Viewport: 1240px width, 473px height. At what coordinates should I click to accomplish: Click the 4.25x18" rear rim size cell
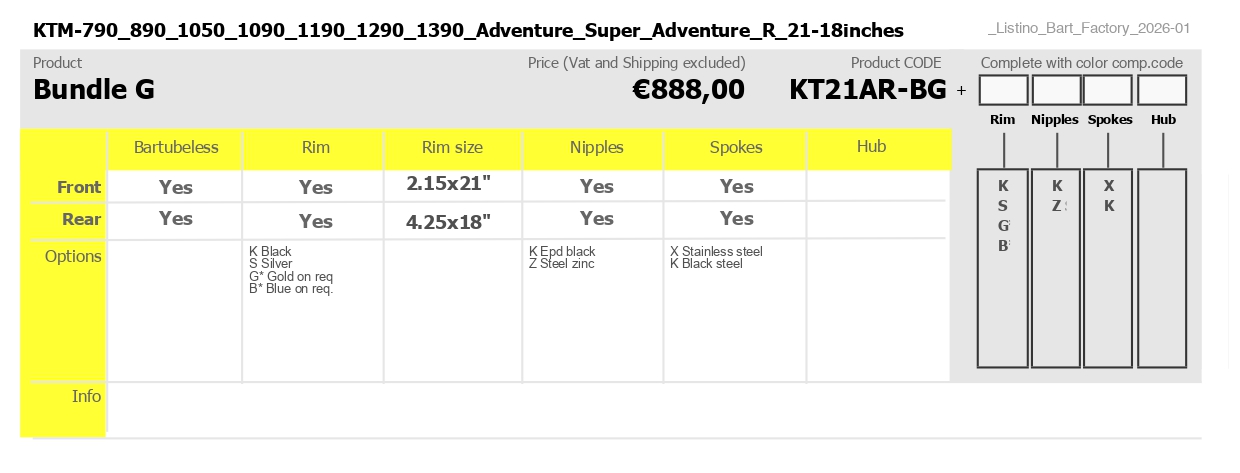(x=449, y=222)
